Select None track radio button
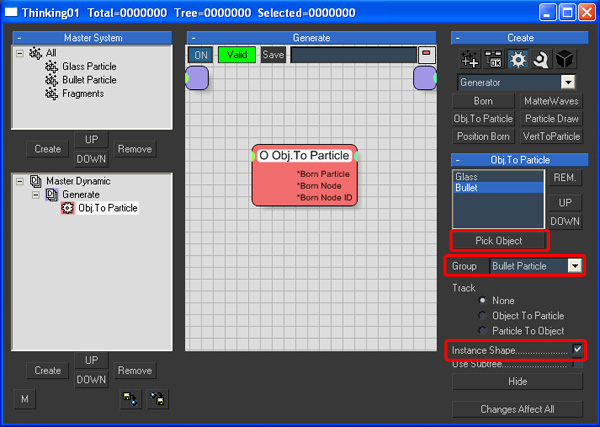 [483, 300]
